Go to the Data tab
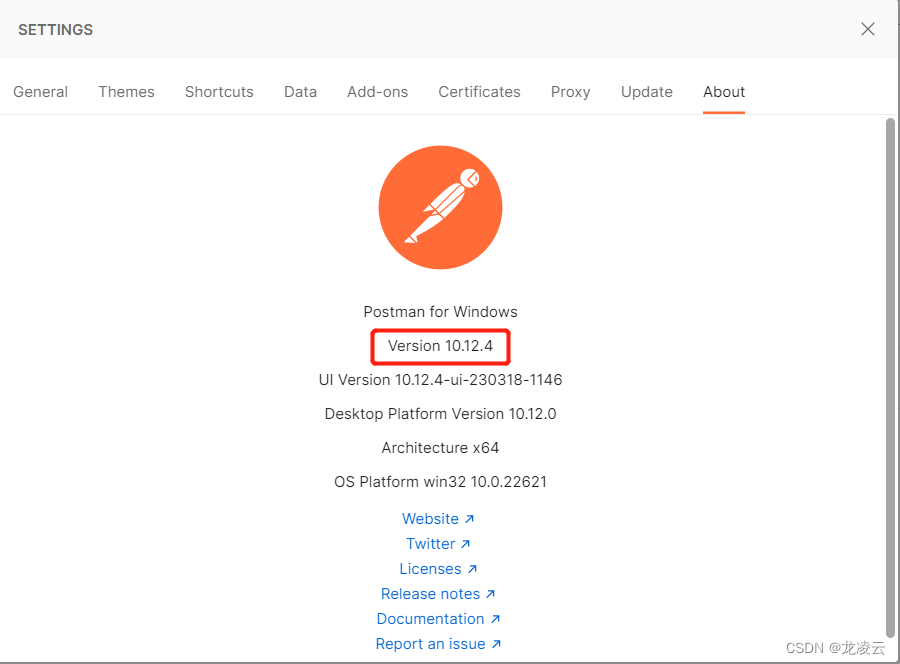This screenshot has height=664, width=900. coord(300,92)
